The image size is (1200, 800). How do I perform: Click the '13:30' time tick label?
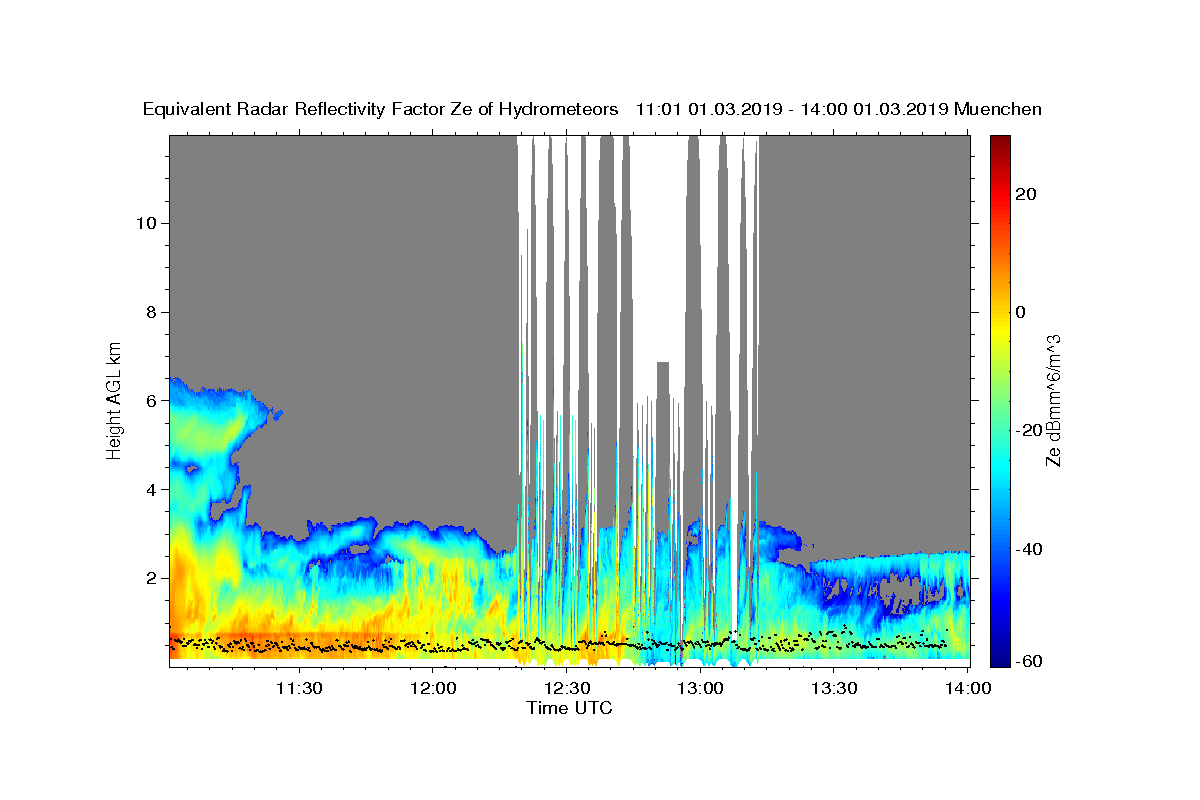[x=834, y=688]
